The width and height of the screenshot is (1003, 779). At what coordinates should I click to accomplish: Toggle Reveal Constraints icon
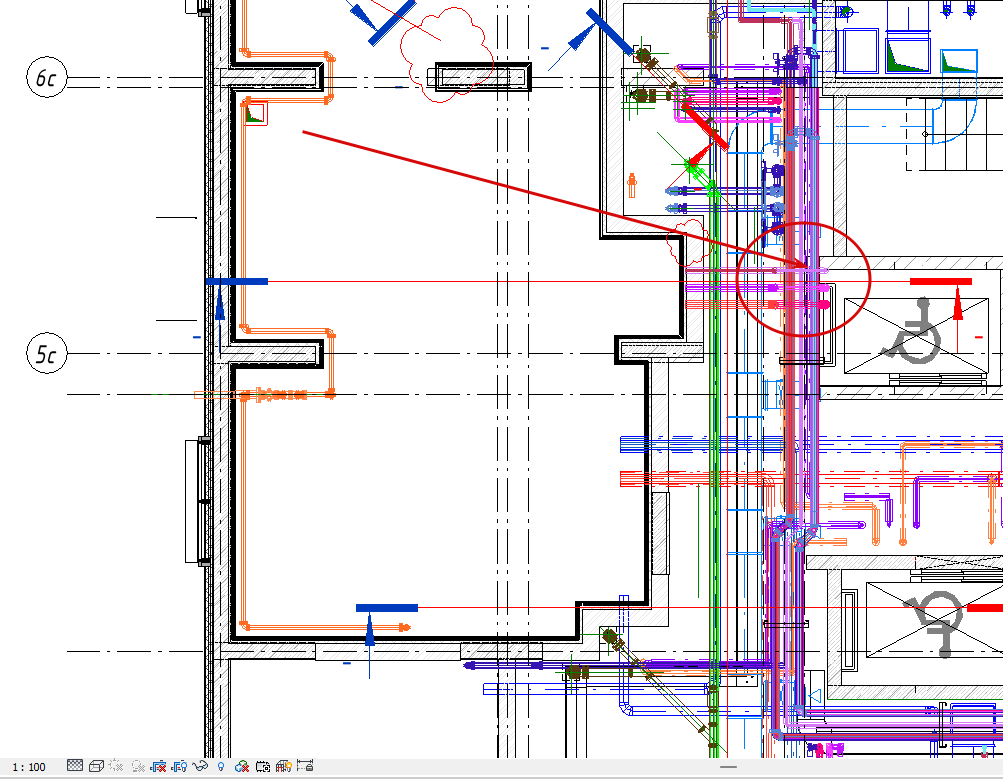[304, 766]
